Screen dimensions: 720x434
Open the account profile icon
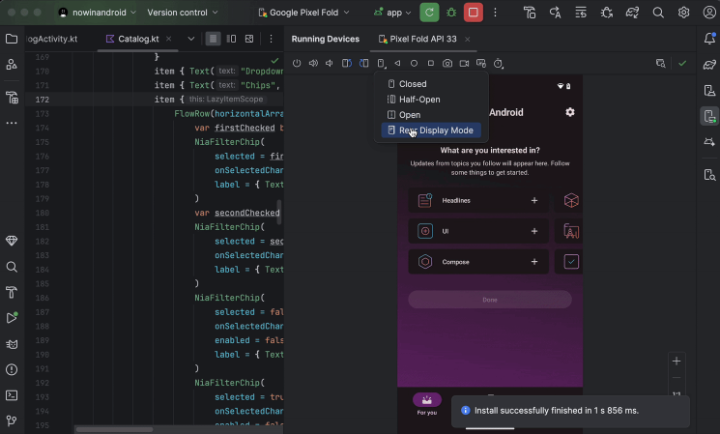709,12
